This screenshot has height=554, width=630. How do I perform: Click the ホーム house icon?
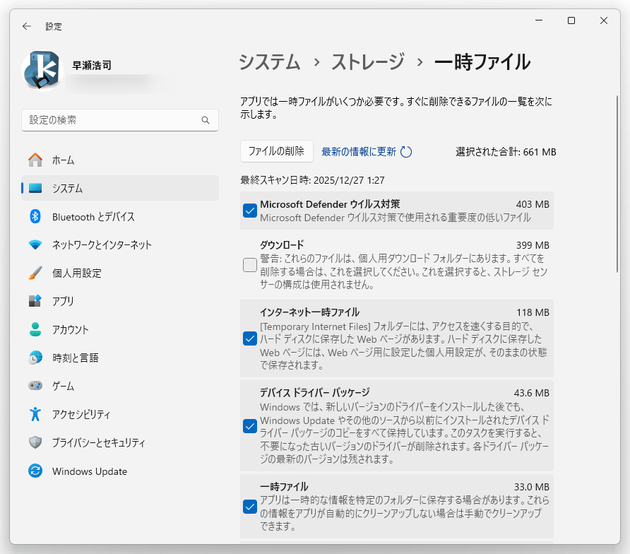pyautogui.click(x=35, y=160)
